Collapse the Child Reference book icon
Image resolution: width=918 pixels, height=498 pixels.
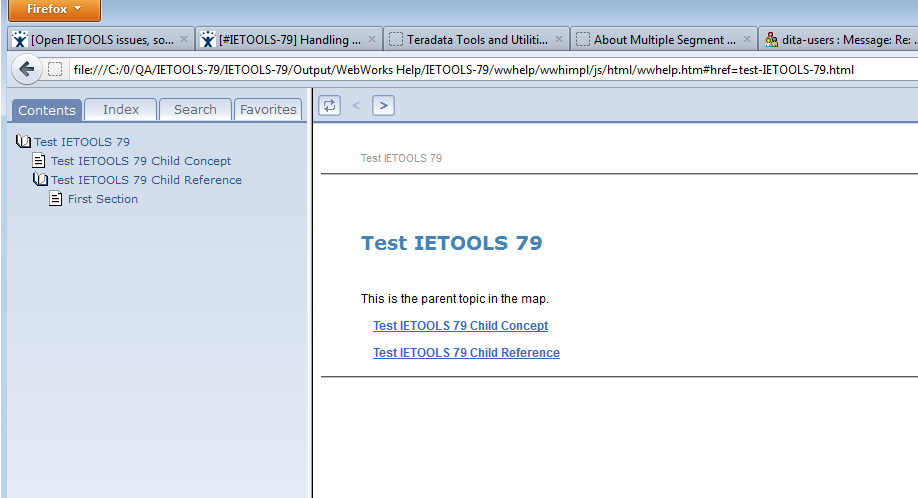40,180
